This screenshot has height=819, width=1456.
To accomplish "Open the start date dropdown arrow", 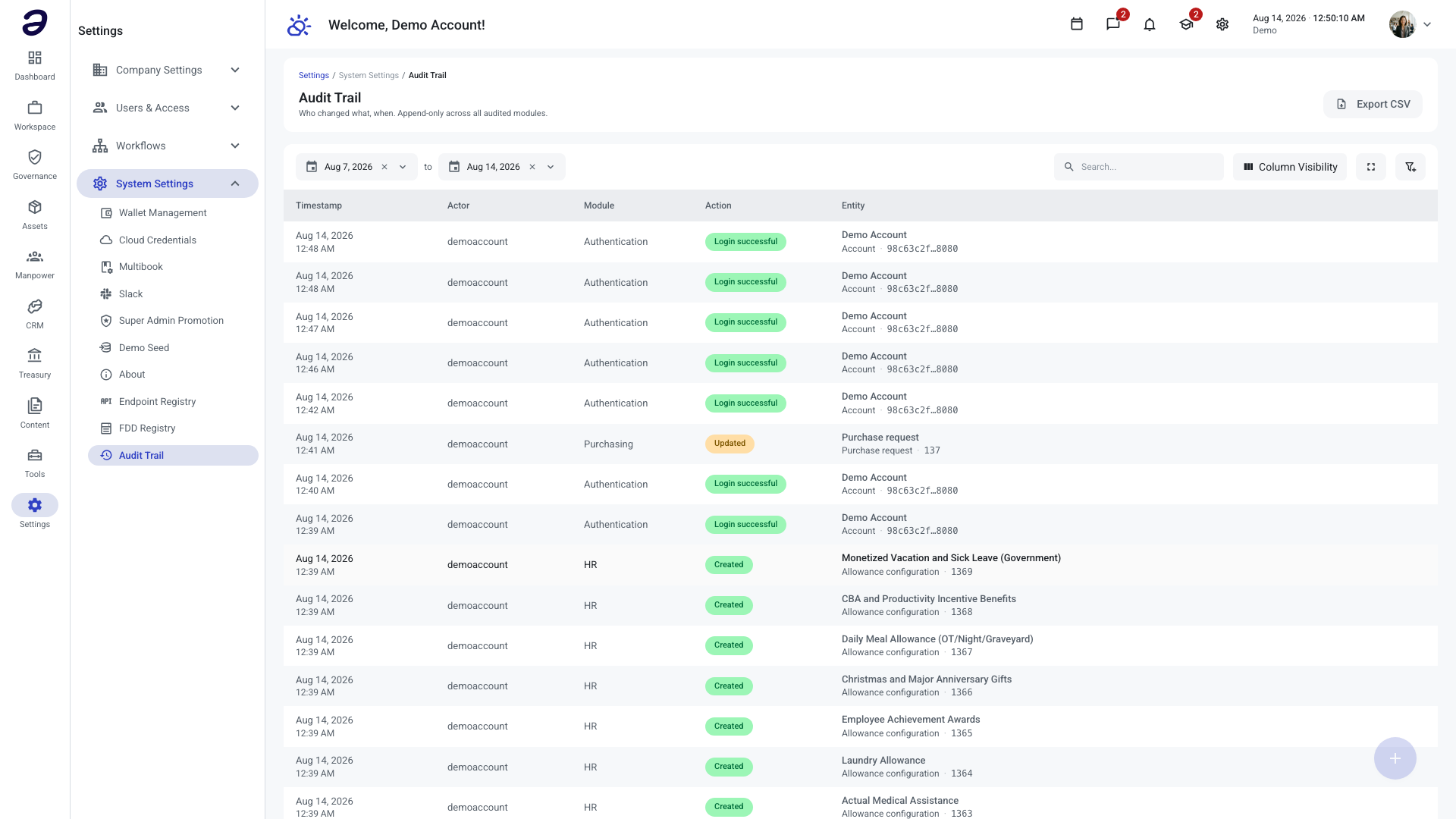I will click(x=403, y=167).
